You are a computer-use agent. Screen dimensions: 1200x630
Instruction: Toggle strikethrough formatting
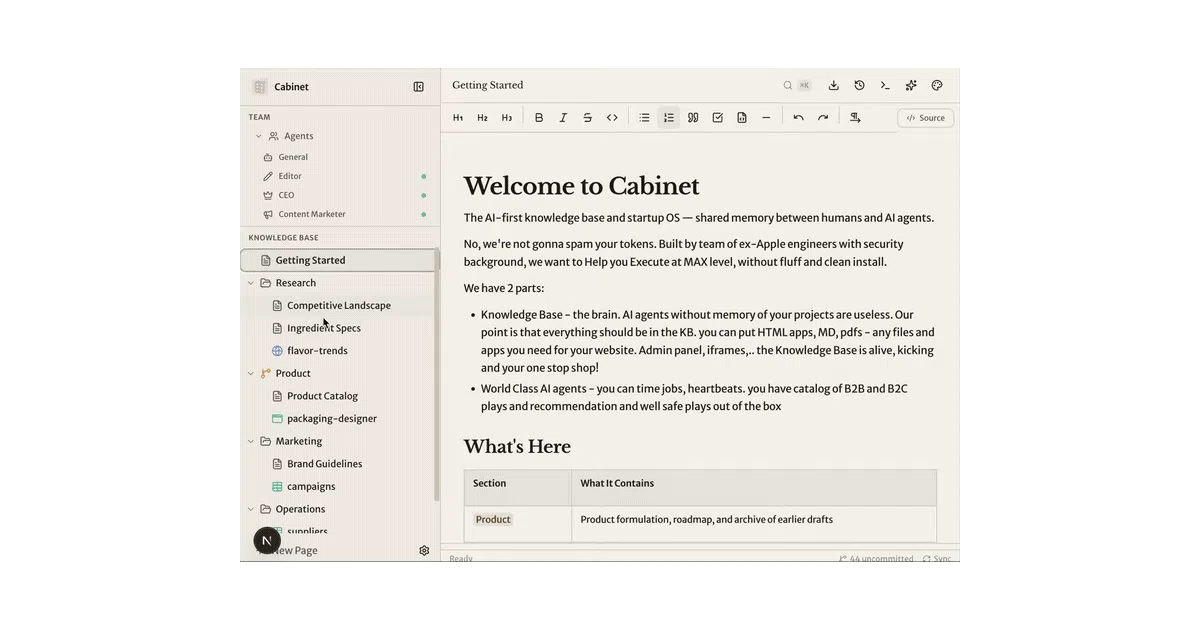pos(588,118)
